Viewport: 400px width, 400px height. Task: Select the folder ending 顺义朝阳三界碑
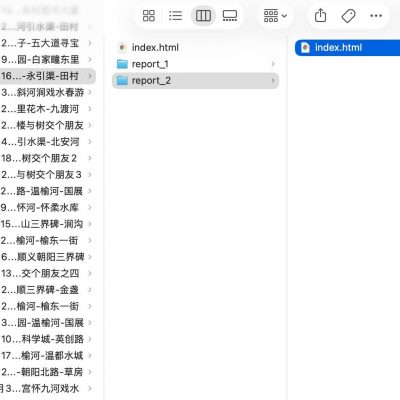(x=47, y=257)
